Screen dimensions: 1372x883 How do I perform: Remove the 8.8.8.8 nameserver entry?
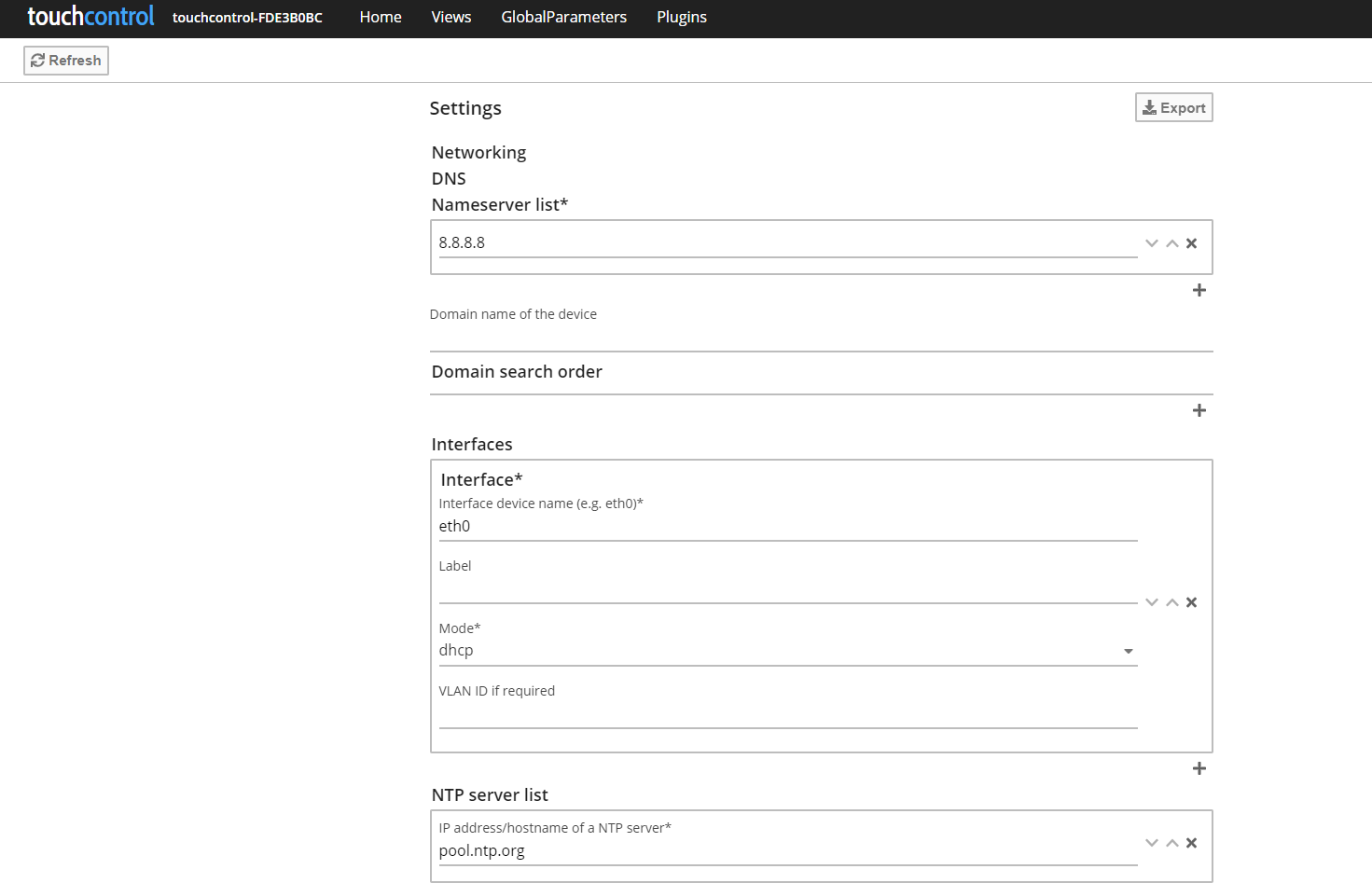point(1191,242)
